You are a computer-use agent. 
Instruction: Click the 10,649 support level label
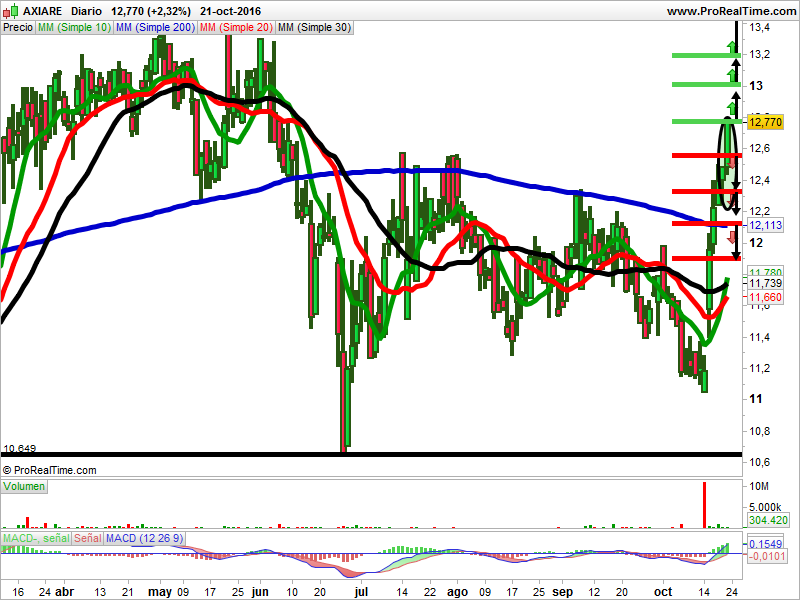pyautogui.click(x=19, y=448)
